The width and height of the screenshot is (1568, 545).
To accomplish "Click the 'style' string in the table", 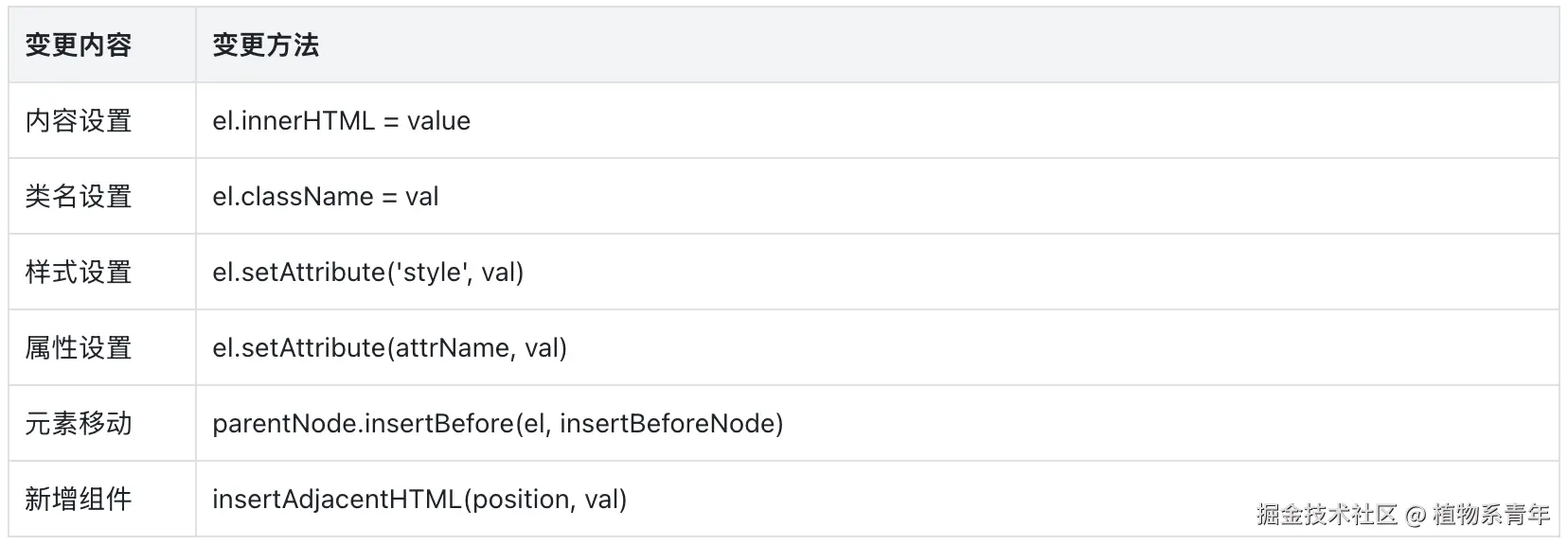I will click(434, 272).
